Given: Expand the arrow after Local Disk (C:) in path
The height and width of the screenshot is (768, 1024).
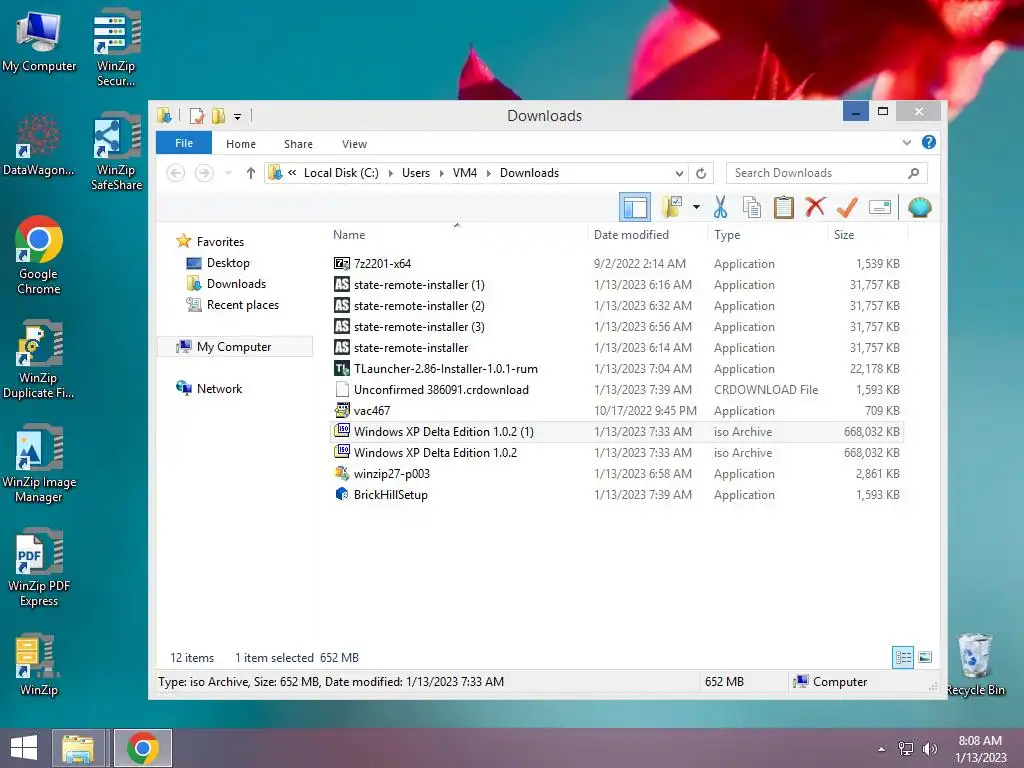Looking at the screenshot, I should point(391,173).
